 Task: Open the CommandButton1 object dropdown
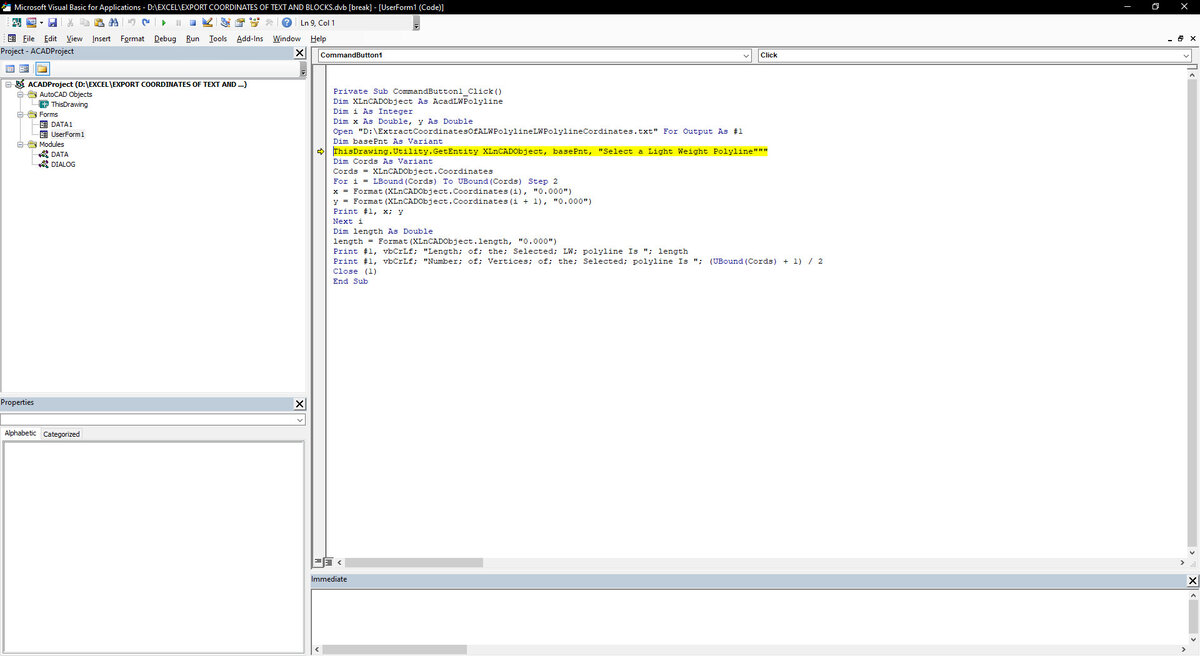point(535,55)
